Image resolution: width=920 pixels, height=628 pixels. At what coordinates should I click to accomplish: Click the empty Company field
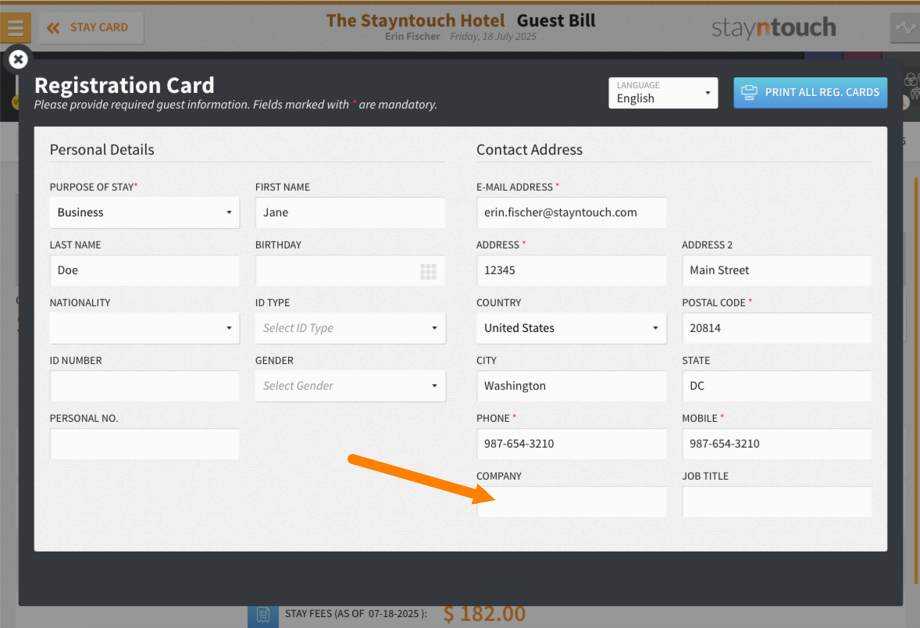coord(571,502)
